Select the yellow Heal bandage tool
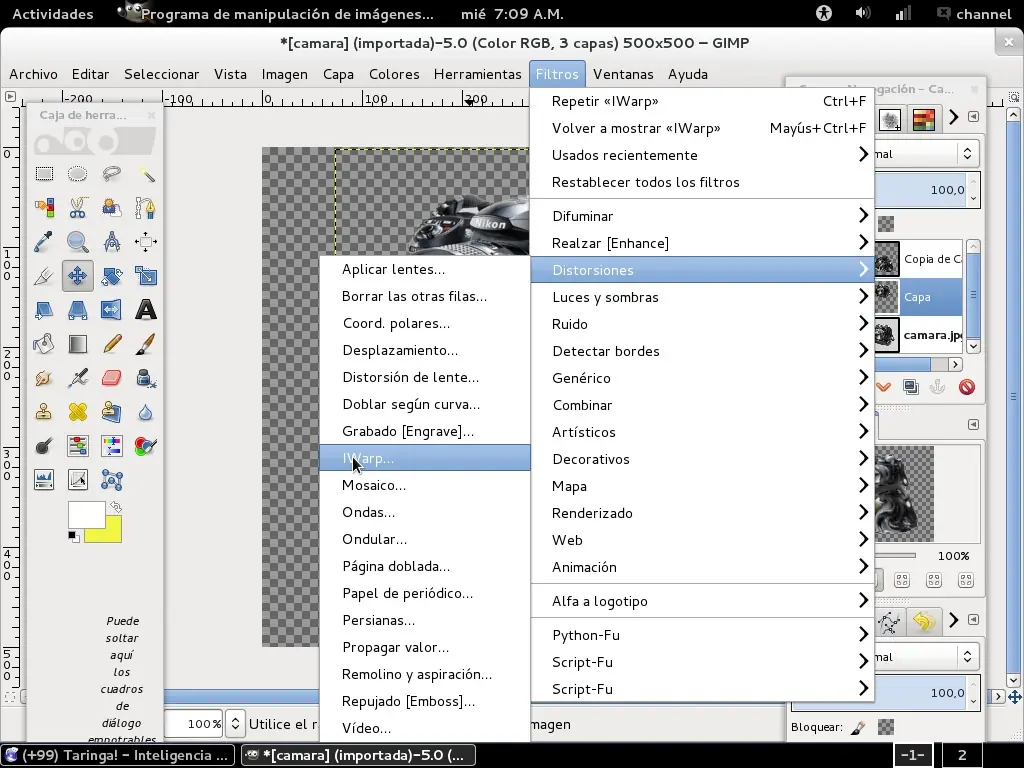Image resolution: width=1024 pixels, height=768 pixels. 78,411
